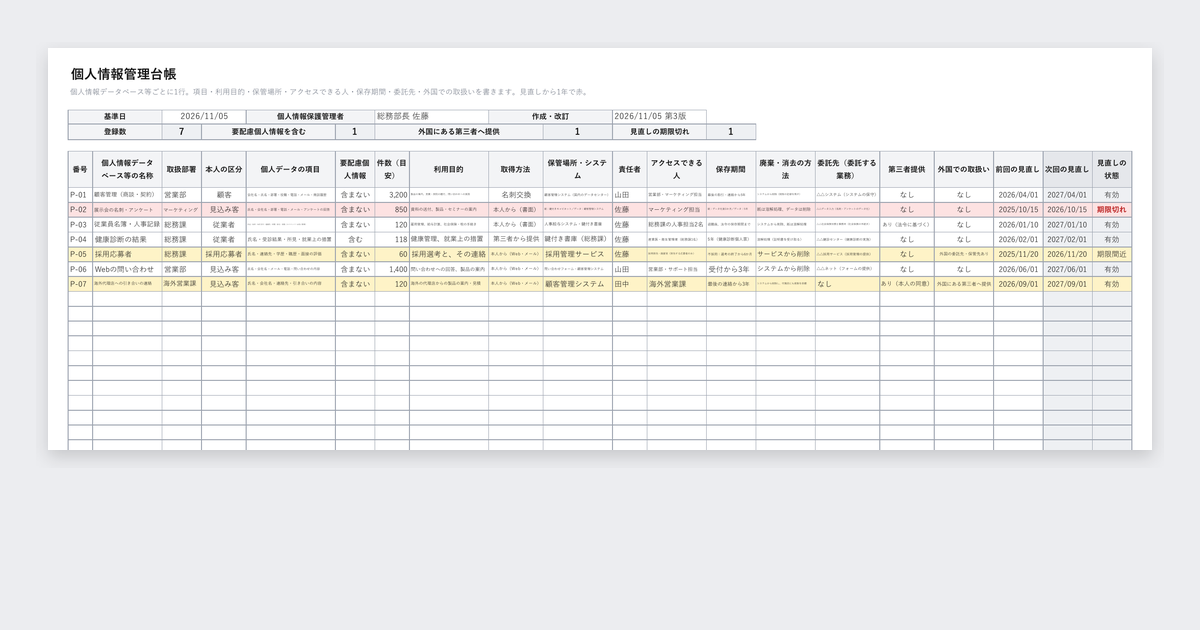Click the 次回の見直し column header
The width and height of the screenshot is (1200, 630).
1067,169
